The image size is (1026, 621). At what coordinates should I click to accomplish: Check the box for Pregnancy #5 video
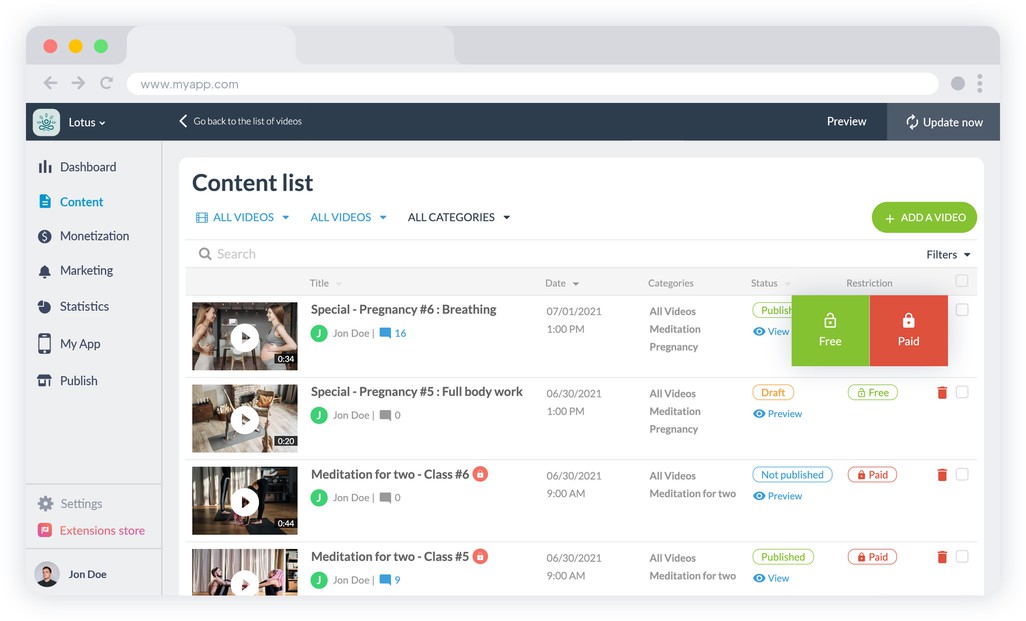point(962,393)
